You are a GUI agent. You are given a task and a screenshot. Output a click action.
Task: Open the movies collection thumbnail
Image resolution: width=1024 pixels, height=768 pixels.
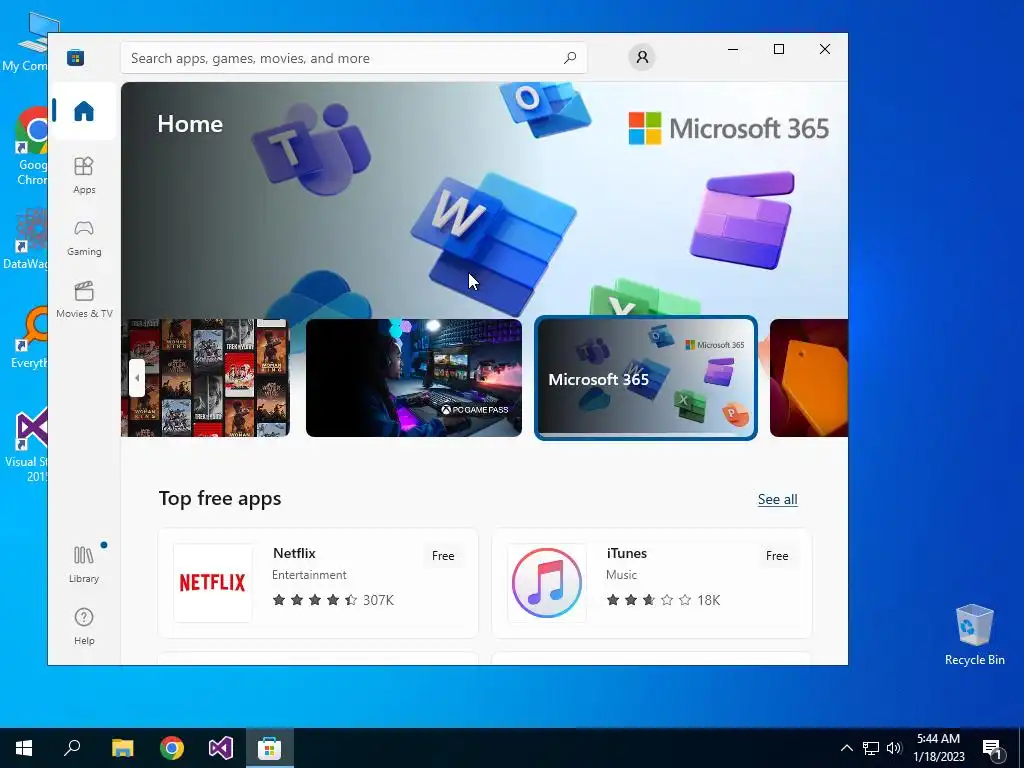[206, 378]
